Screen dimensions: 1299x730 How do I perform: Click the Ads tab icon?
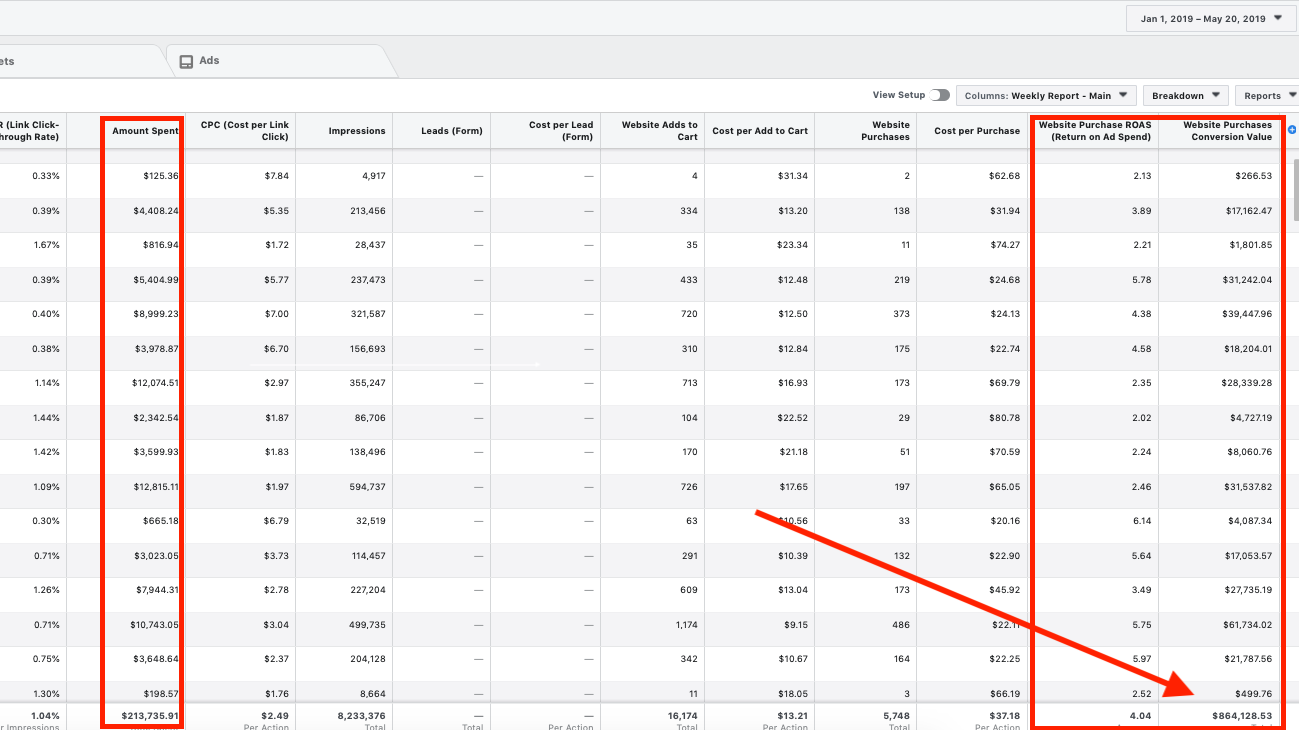[186, 61]
